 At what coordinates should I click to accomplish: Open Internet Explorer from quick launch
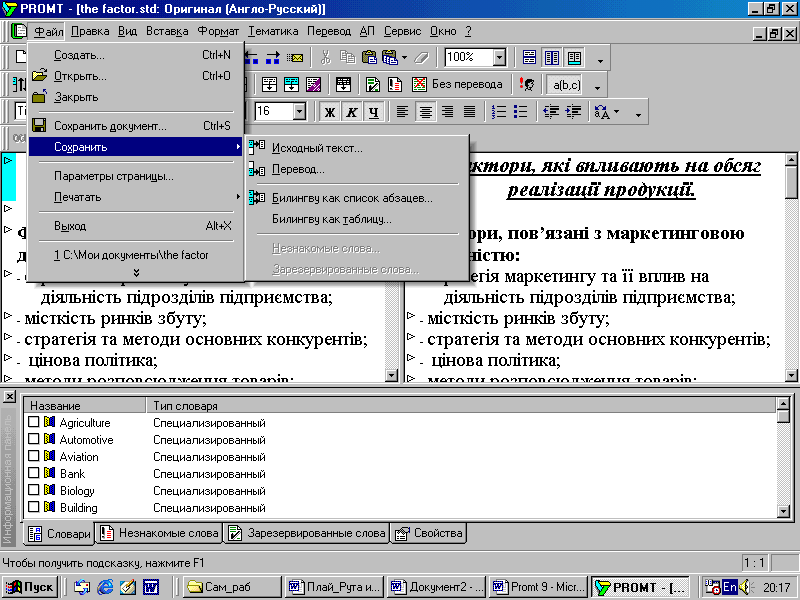(x=105, y=587)
